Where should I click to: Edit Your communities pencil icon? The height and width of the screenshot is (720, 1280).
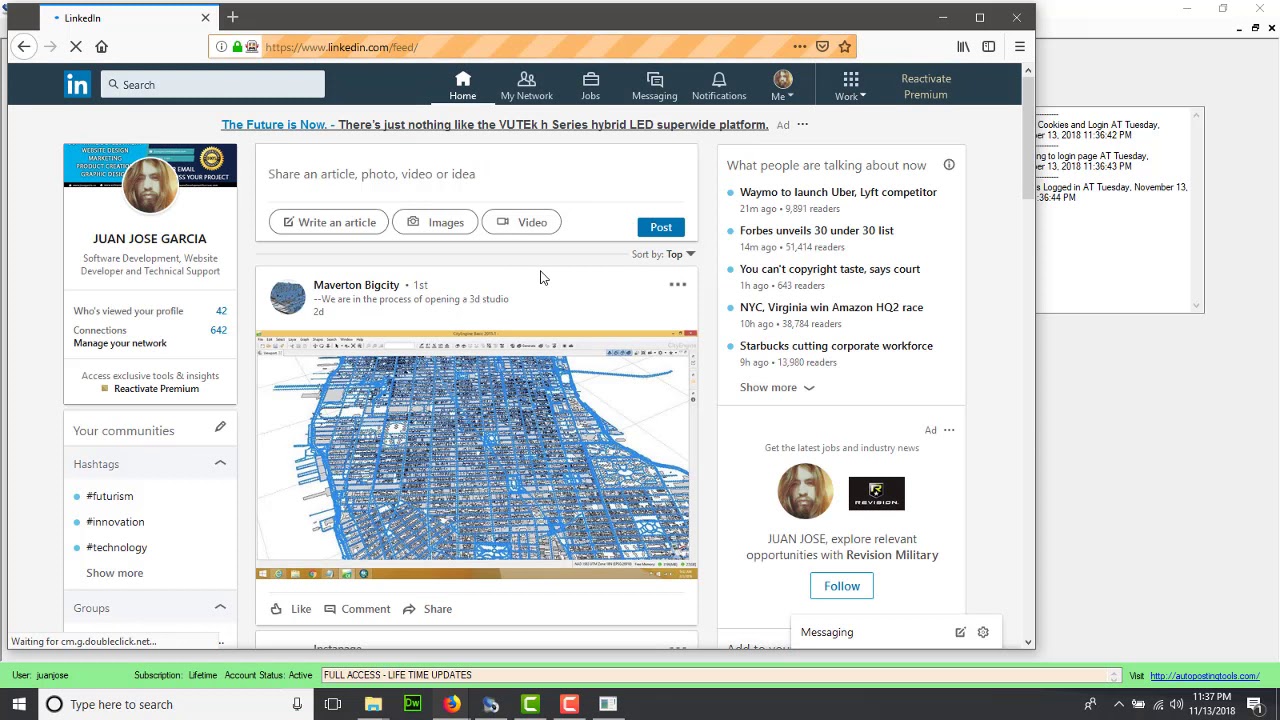pos(220,427)
